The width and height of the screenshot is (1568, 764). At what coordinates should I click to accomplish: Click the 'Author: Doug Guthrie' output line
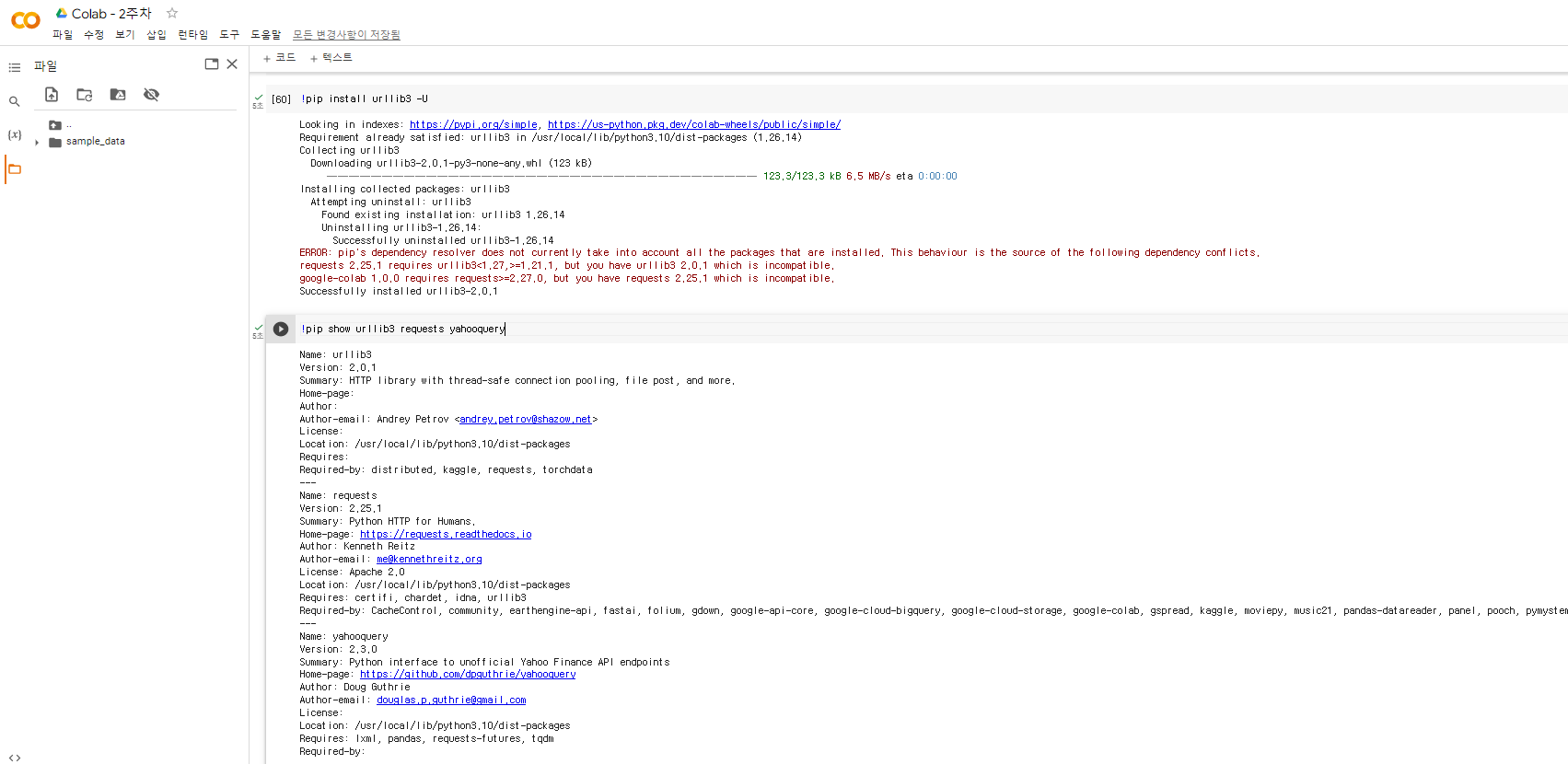tap(354, 688)
